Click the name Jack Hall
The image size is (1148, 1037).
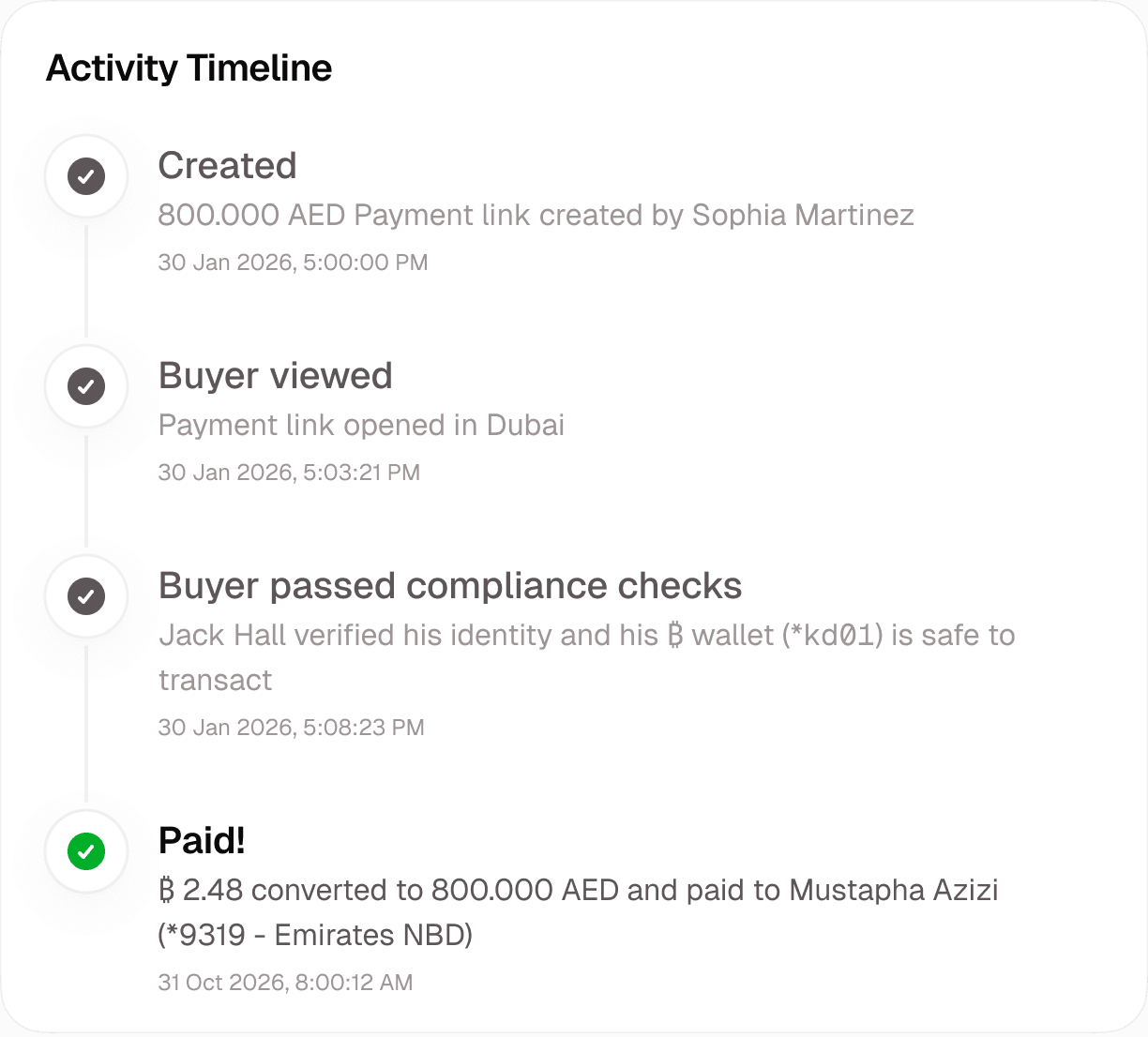tap(222, 636)
